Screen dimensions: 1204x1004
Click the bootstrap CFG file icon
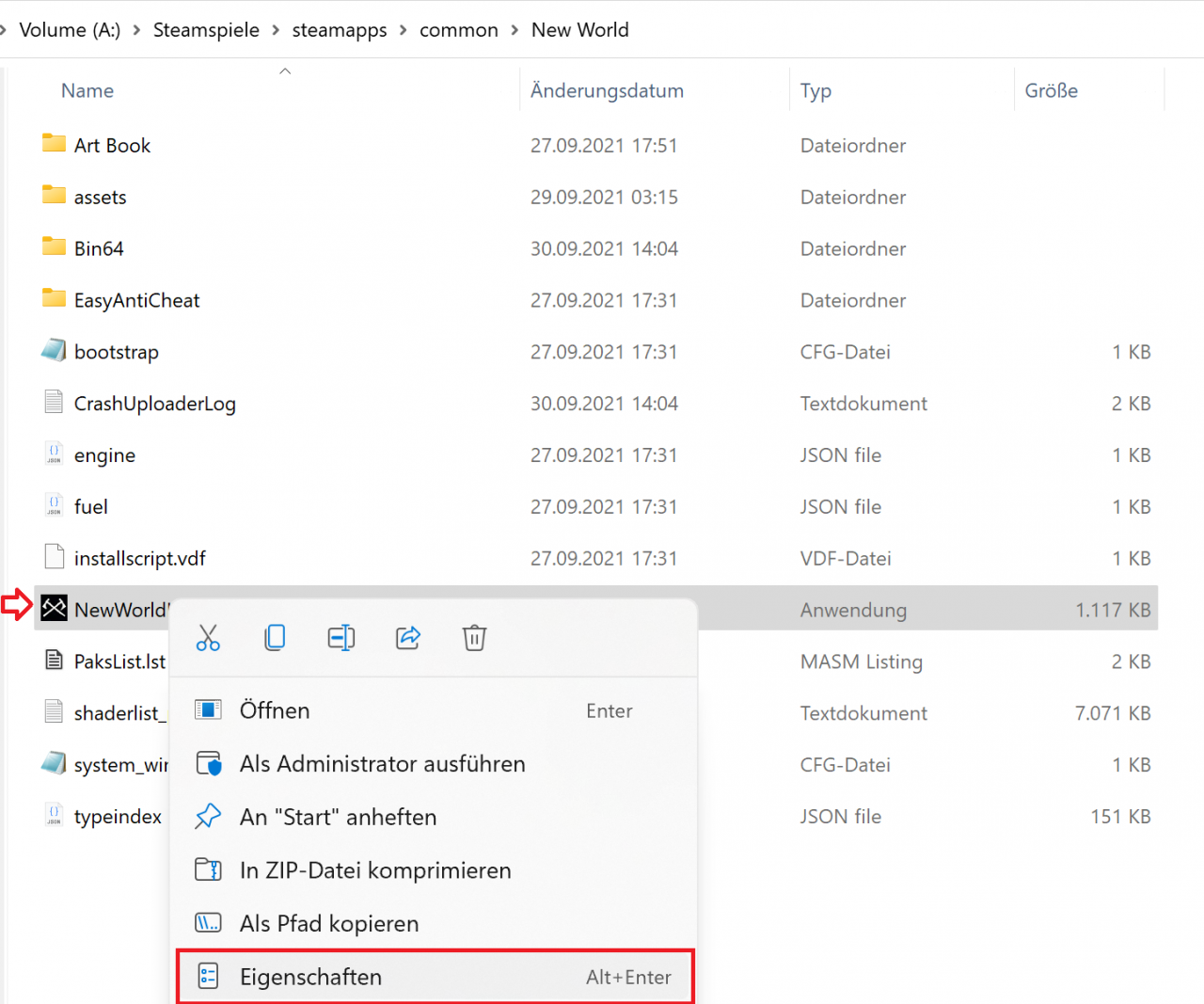click(55, 351)
